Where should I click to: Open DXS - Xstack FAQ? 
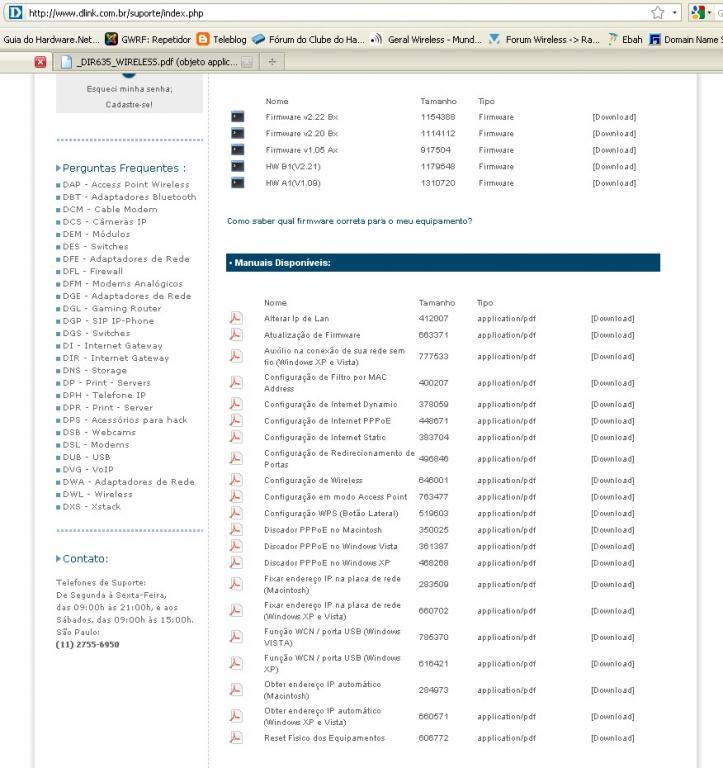coord(91,506)
